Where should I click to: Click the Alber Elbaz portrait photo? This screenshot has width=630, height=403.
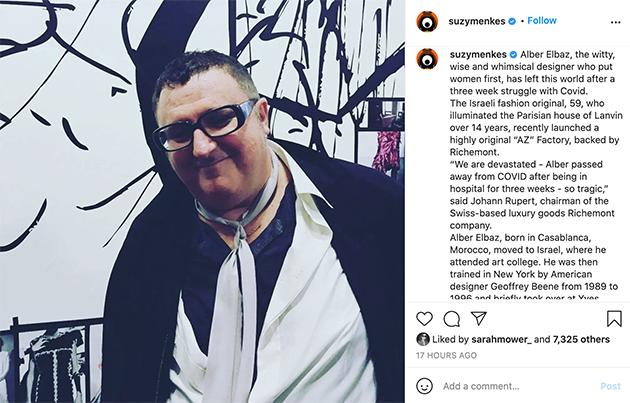202,201
